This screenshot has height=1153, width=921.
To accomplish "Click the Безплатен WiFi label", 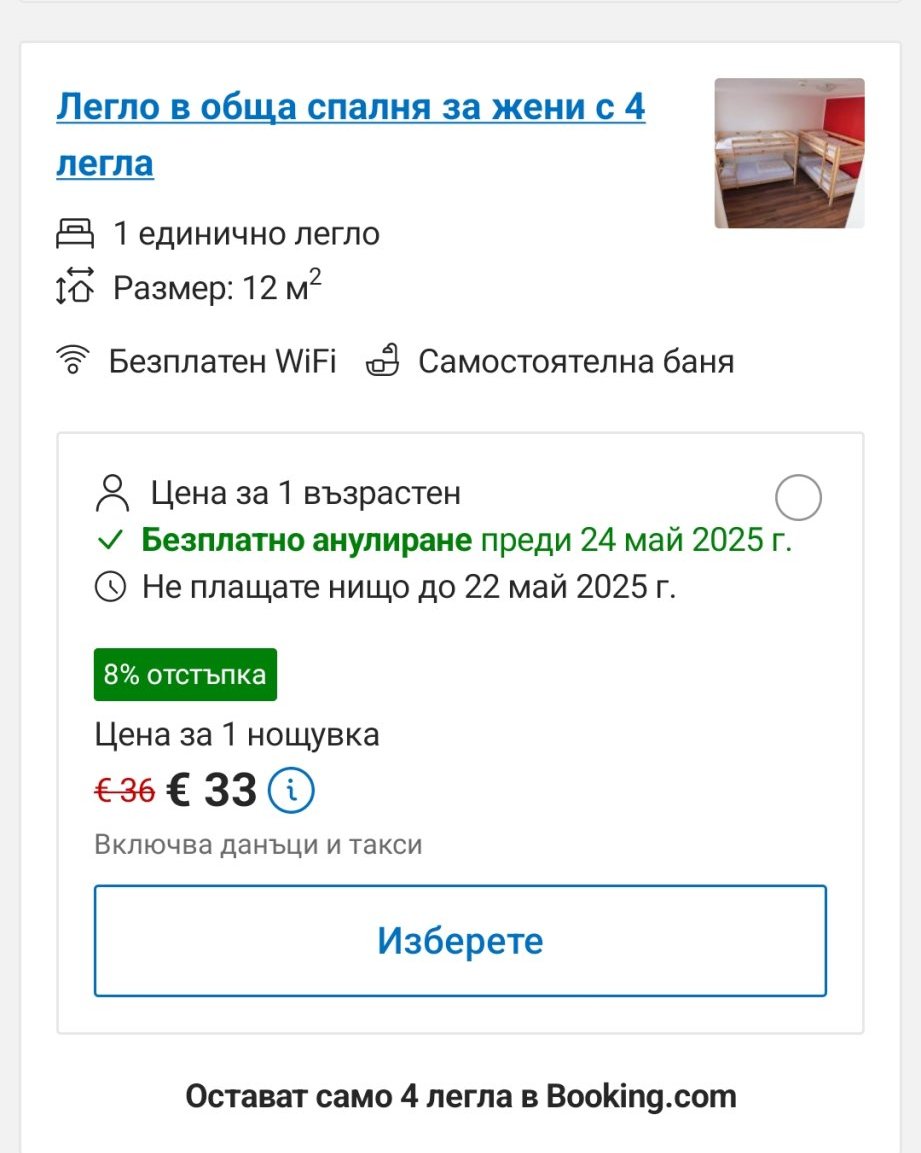I will (x=222, y=361).
